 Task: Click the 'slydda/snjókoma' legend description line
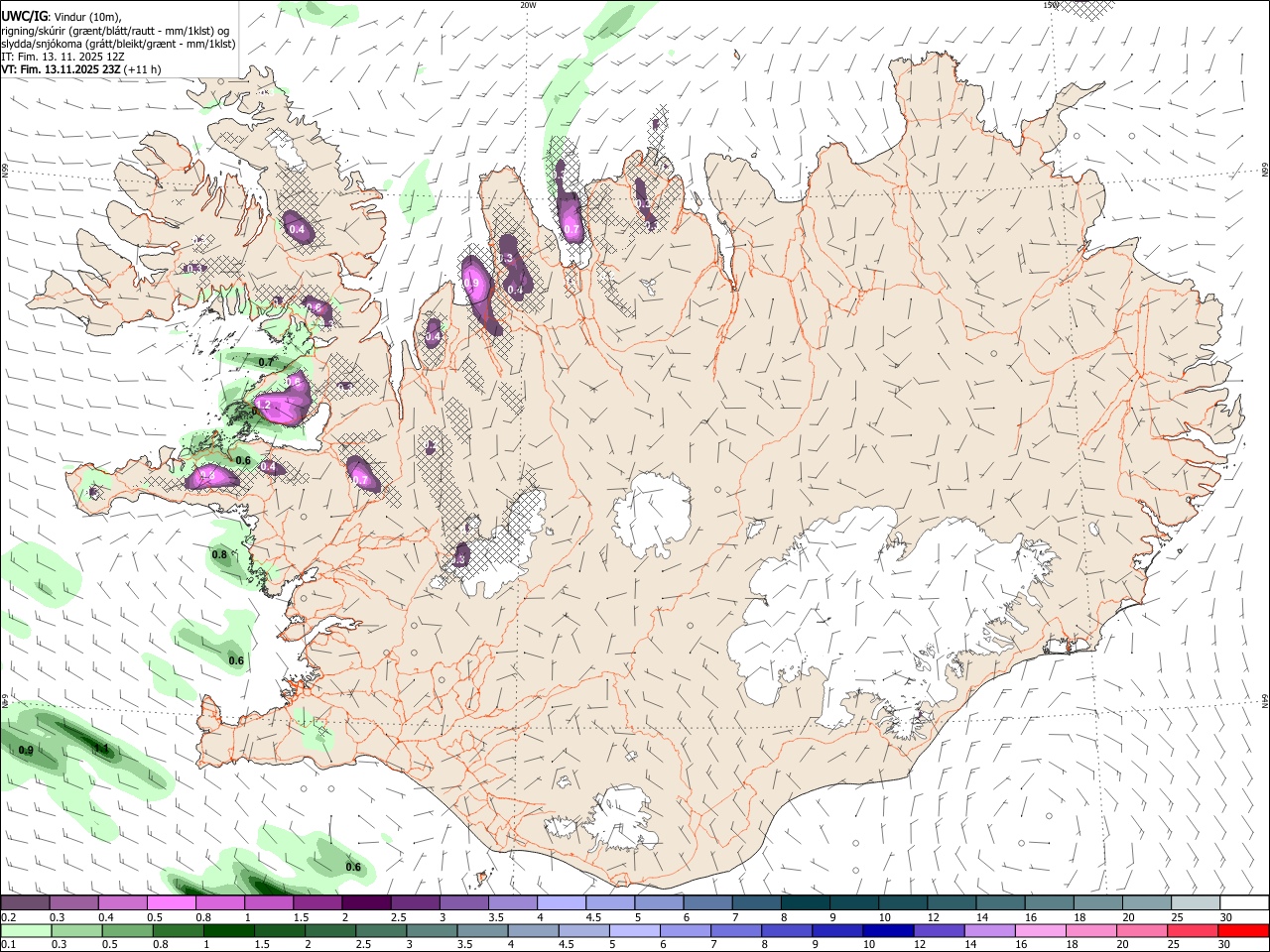(x=118, y=44)
